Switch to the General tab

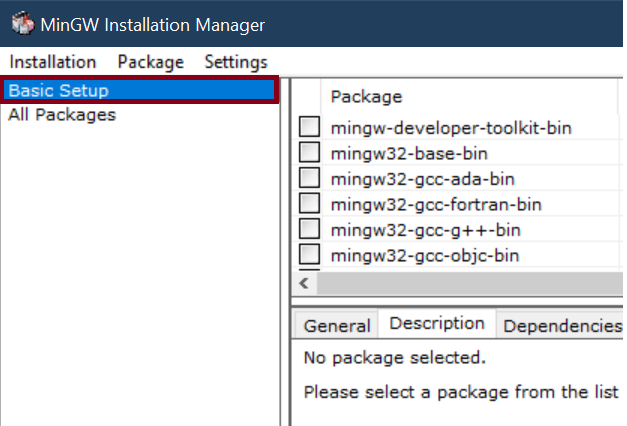[x=337, y=326]
